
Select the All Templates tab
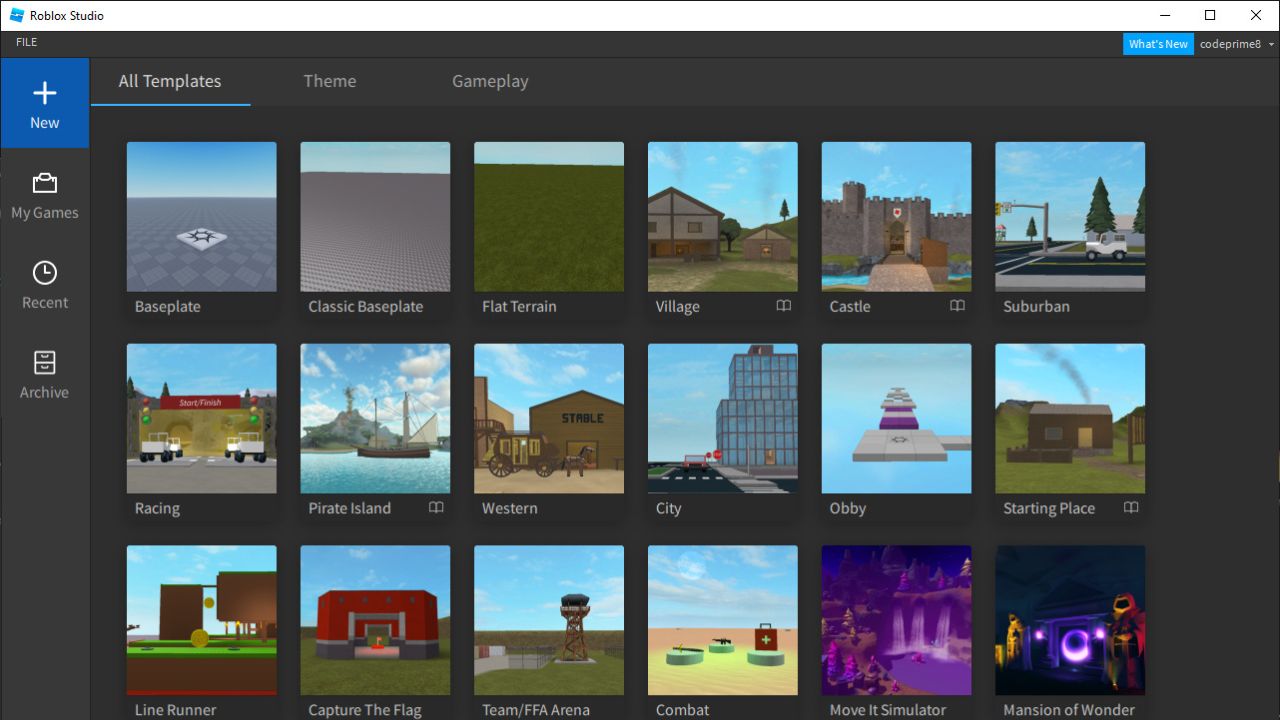170,81
